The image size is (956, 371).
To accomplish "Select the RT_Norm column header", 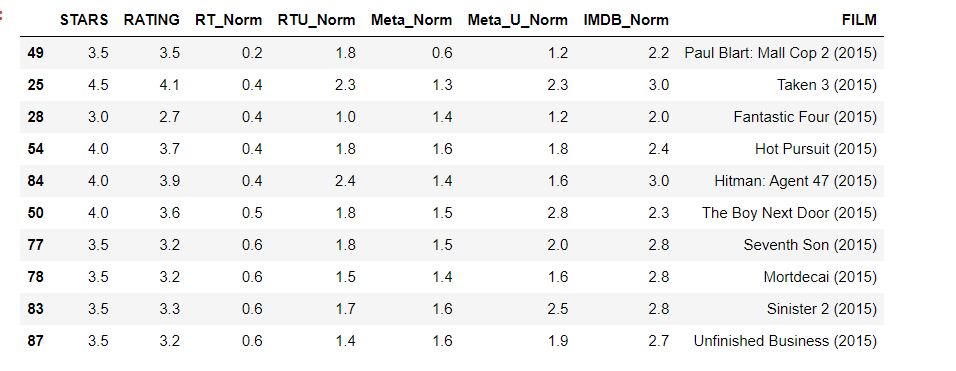I will 229,20.
